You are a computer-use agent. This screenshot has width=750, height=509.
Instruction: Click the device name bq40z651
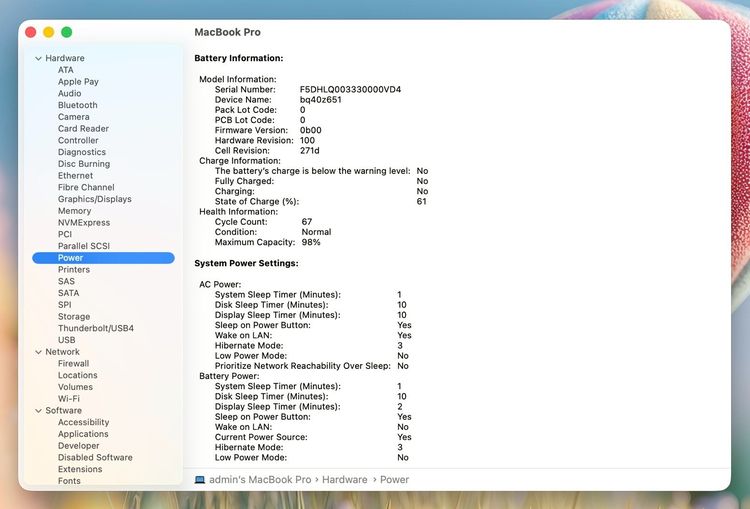tap(320, 100)
